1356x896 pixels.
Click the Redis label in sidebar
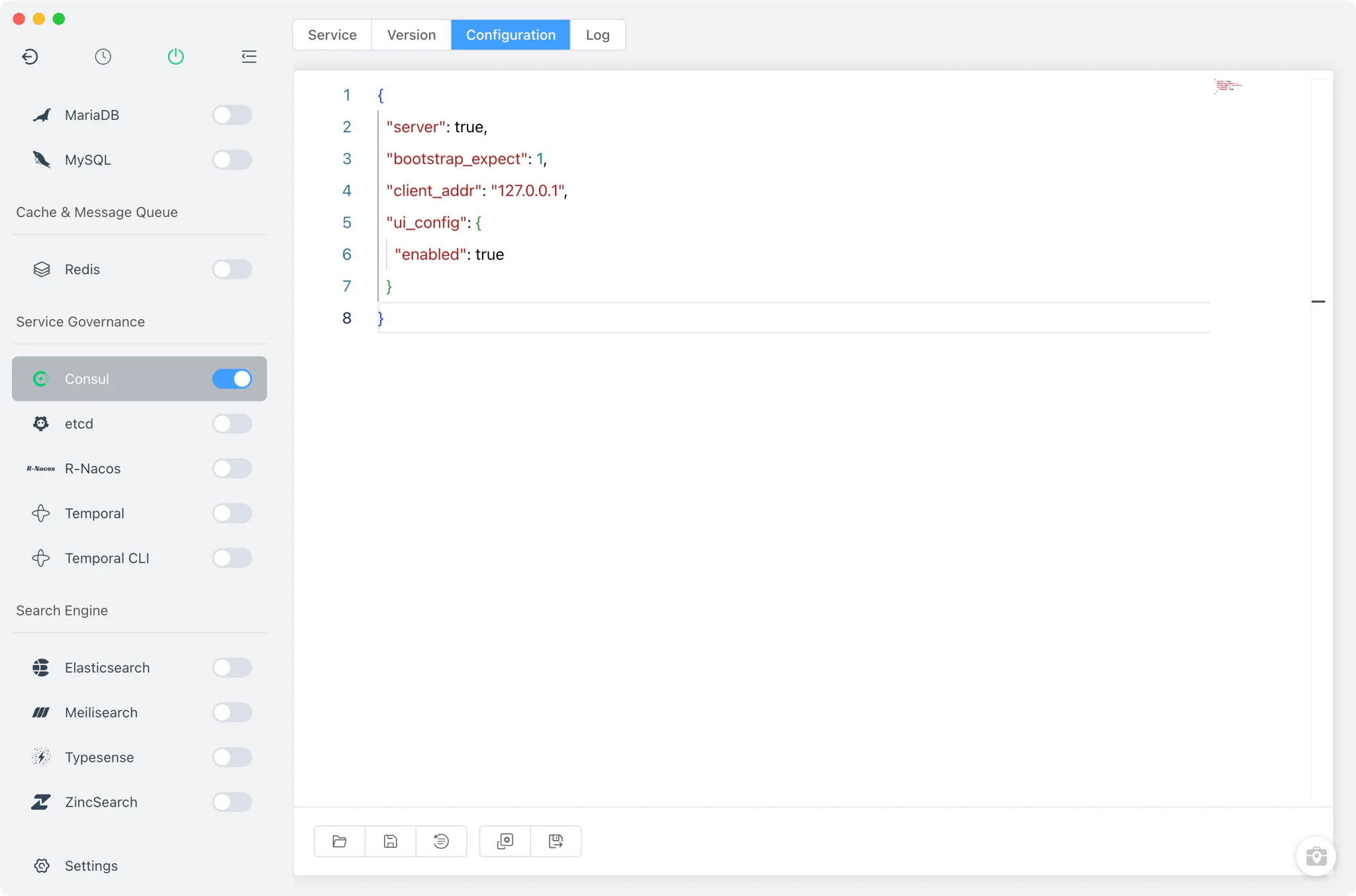pos(82,269)
